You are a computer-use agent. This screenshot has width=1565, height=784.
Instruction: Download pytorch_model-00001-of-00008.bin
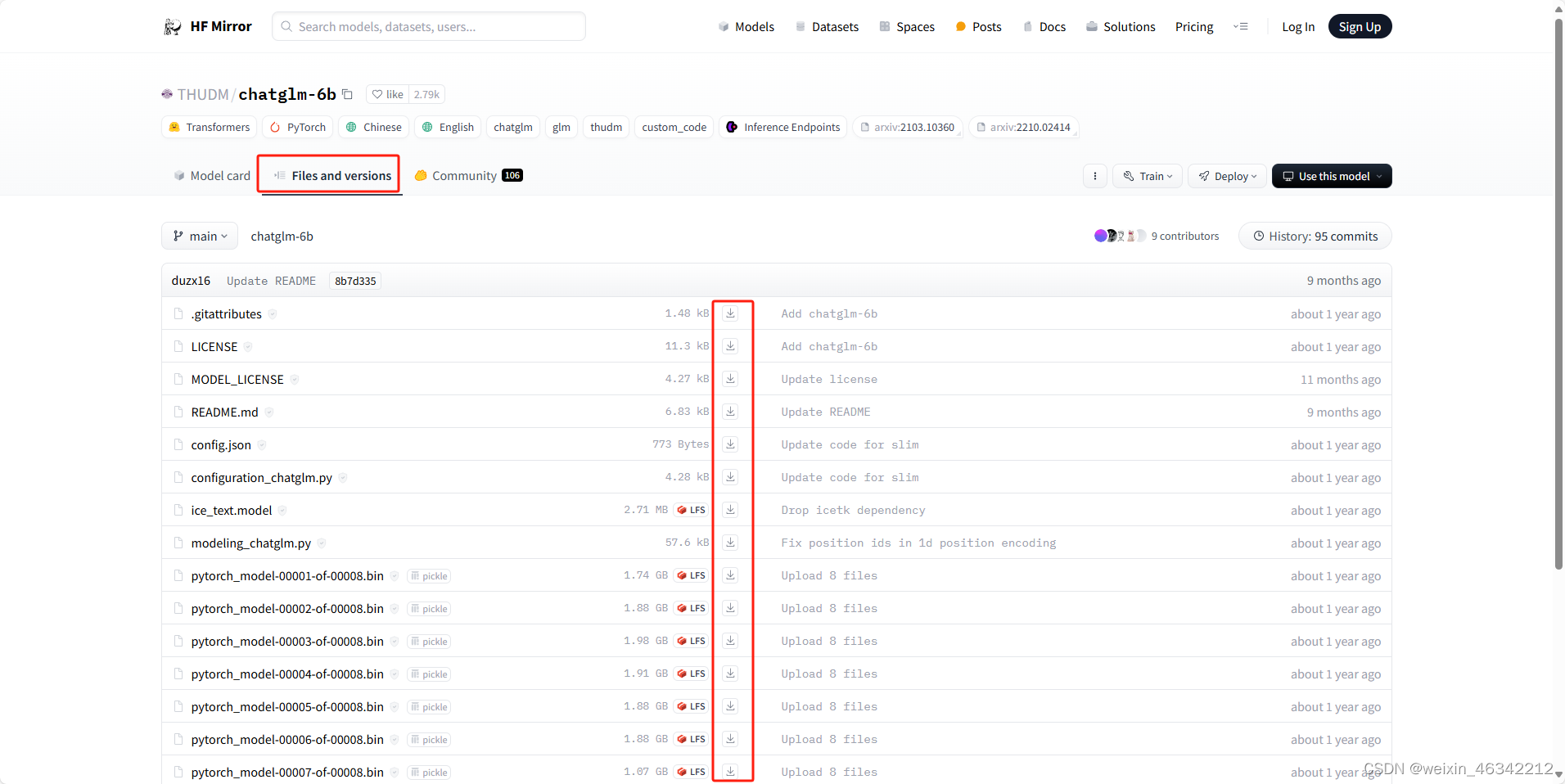pos(730,575)
